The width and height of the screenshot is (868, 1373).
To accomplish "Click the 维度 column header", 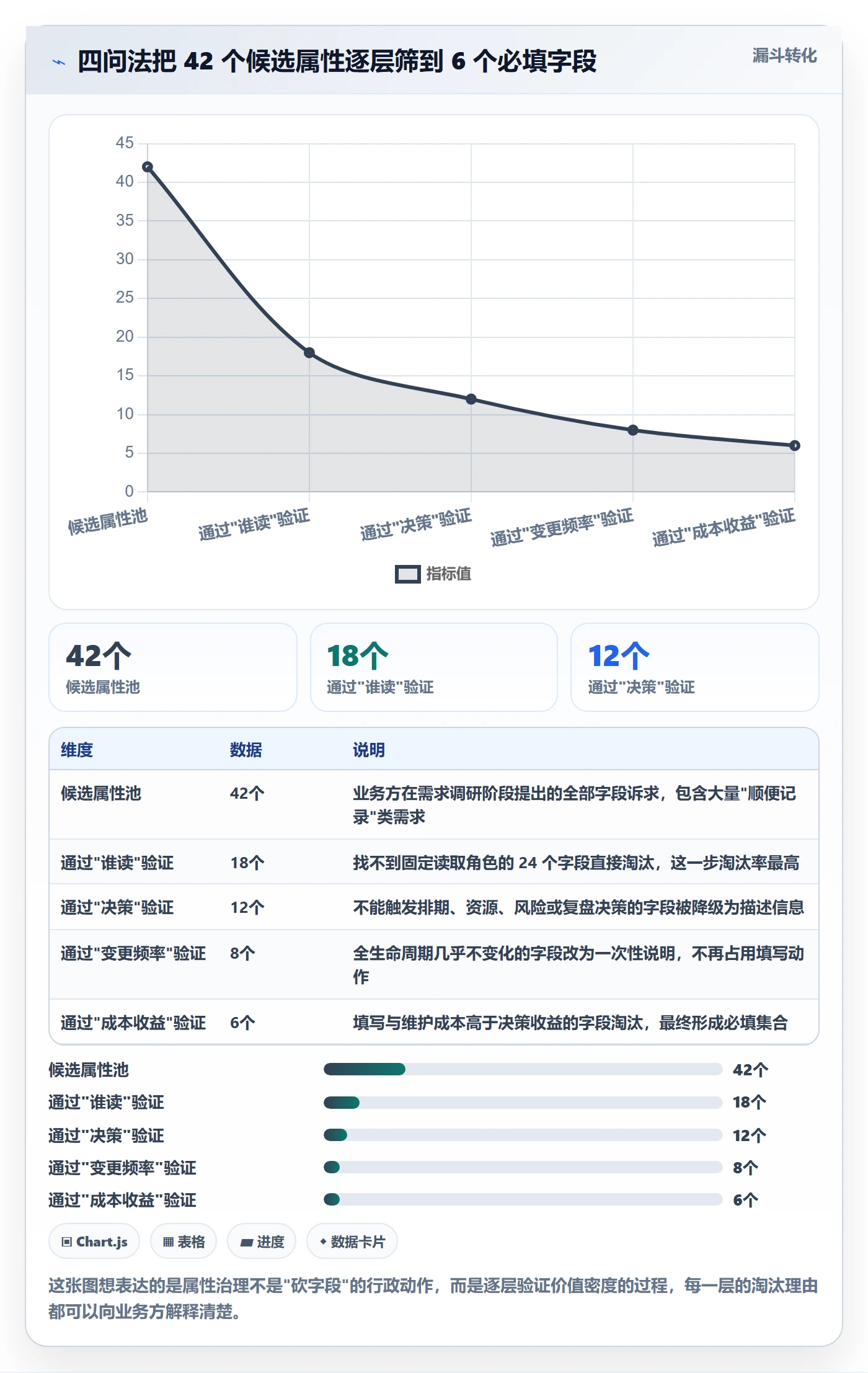I will pyautogui.click(x=77, y=750).
